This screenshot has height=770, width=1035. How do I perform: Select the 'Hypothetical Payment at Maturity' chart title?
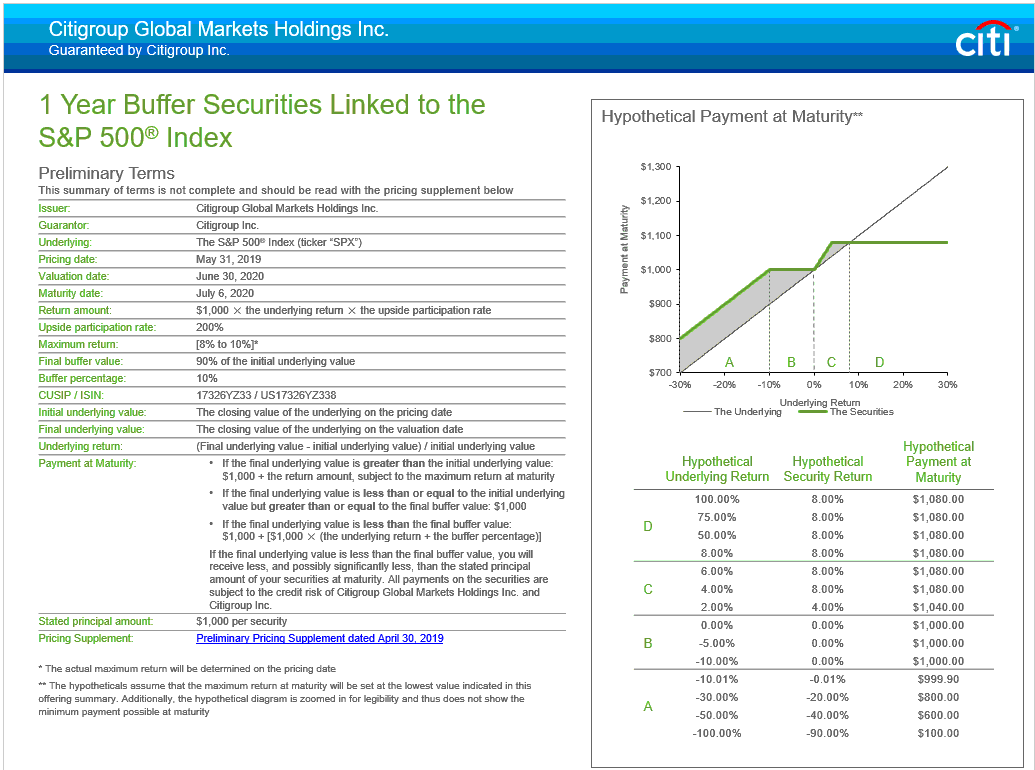click(x=731, y=117)
